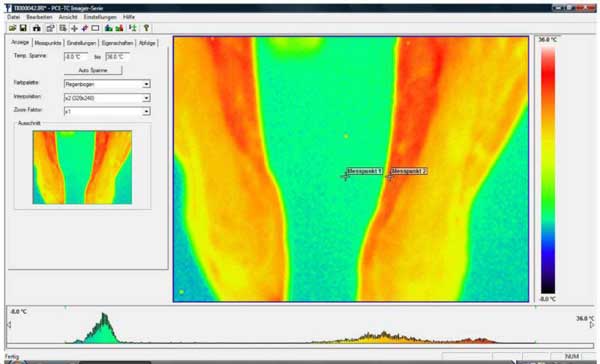Select the crosshair measuring point tool

75,28
